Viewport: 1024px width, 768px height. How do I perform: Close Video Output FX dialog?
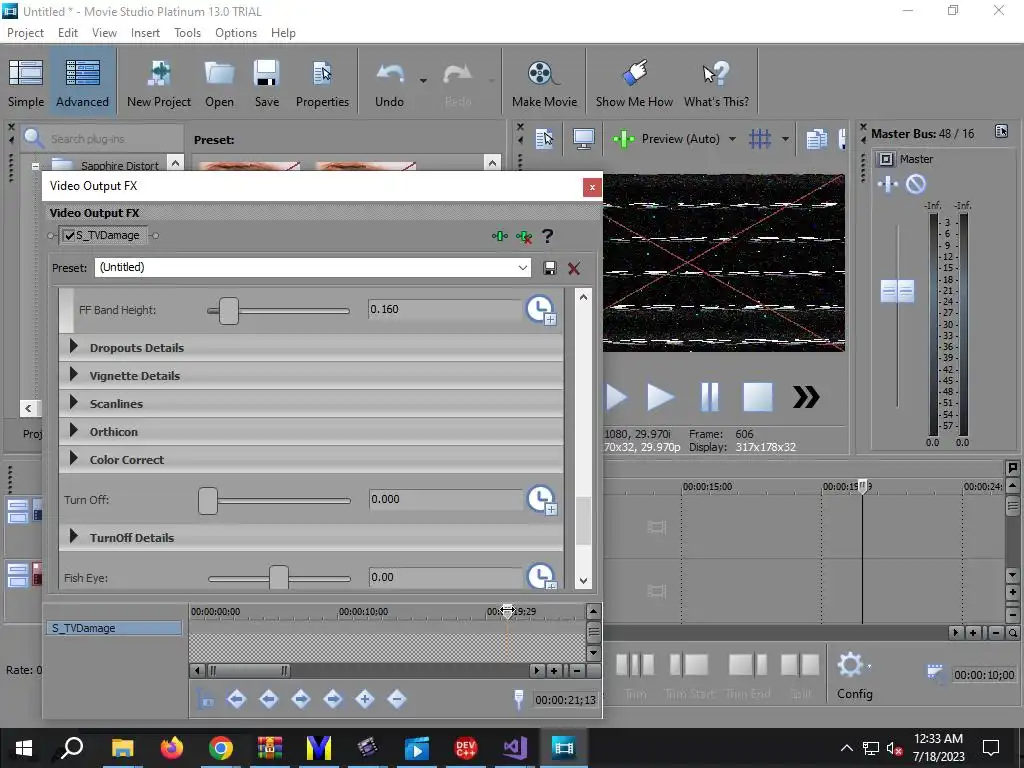pos(592,187)
